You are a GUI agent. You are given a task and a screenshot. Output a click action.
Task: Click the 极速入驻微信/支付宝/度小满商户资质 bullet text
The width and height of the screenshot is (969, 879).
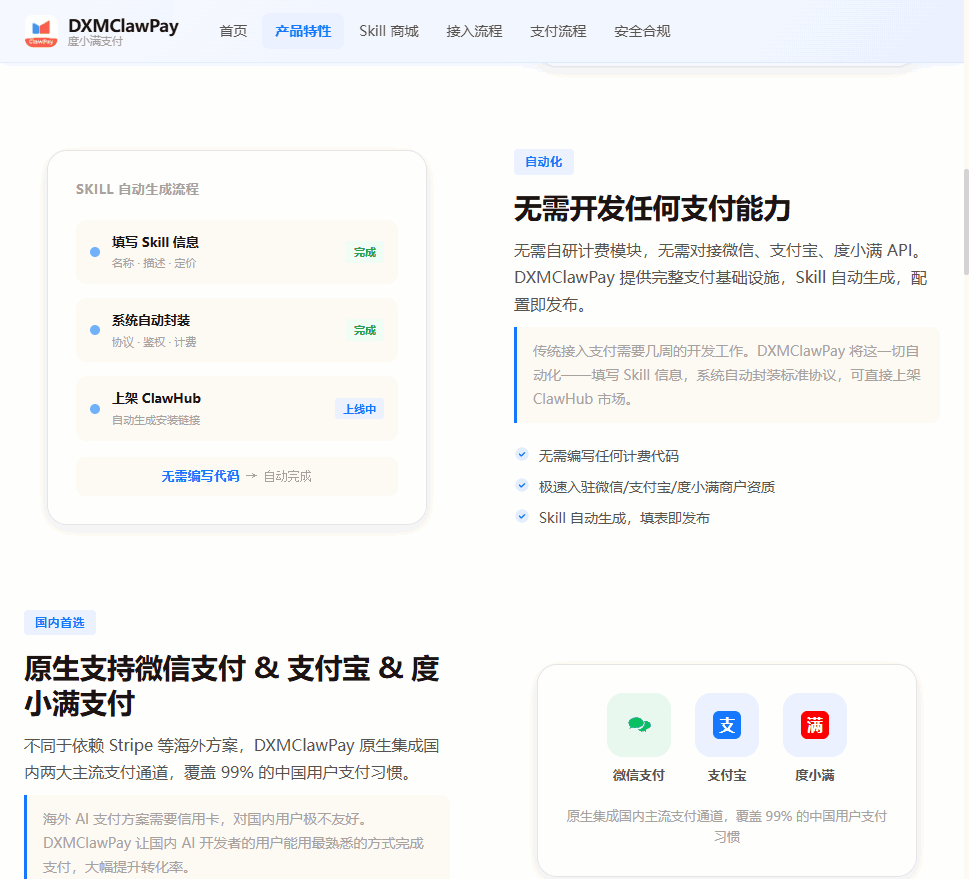point(657,487)
